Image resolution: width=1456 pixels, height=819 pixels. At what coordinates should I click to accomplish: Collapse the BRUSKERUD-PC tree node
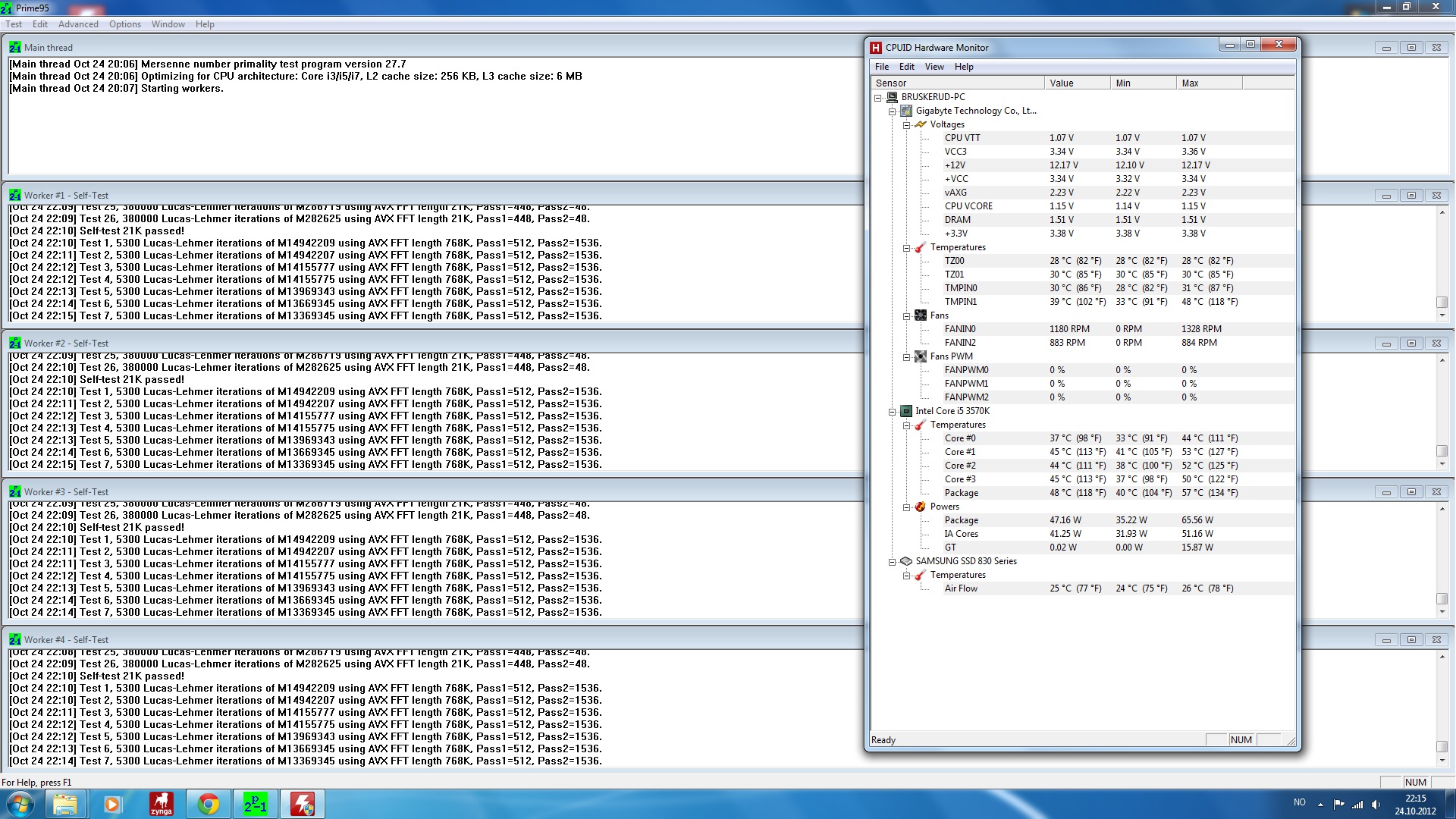(878, 98)
